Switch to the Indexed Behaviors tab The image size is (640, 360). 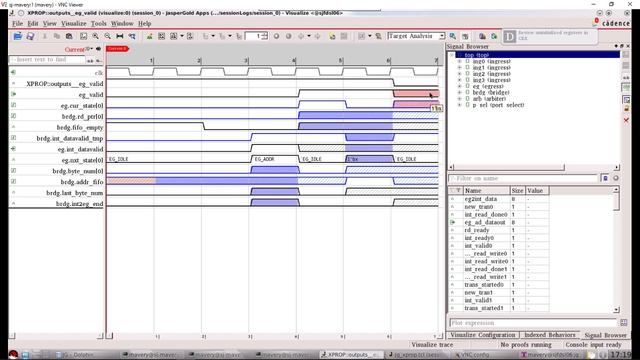point(549,335)
